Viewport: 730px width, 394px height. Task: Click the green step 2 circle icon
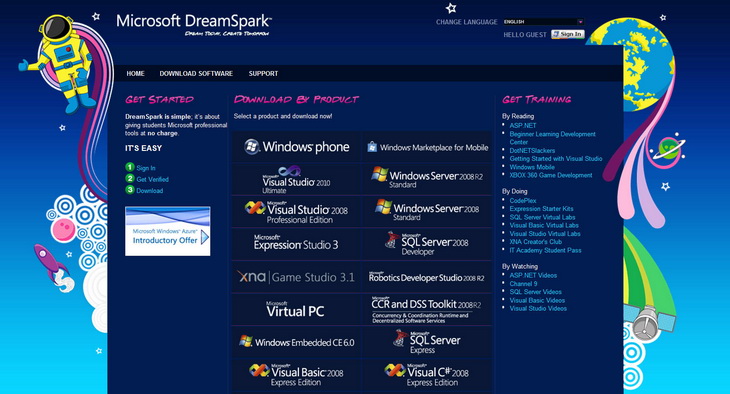coord(130,178)
